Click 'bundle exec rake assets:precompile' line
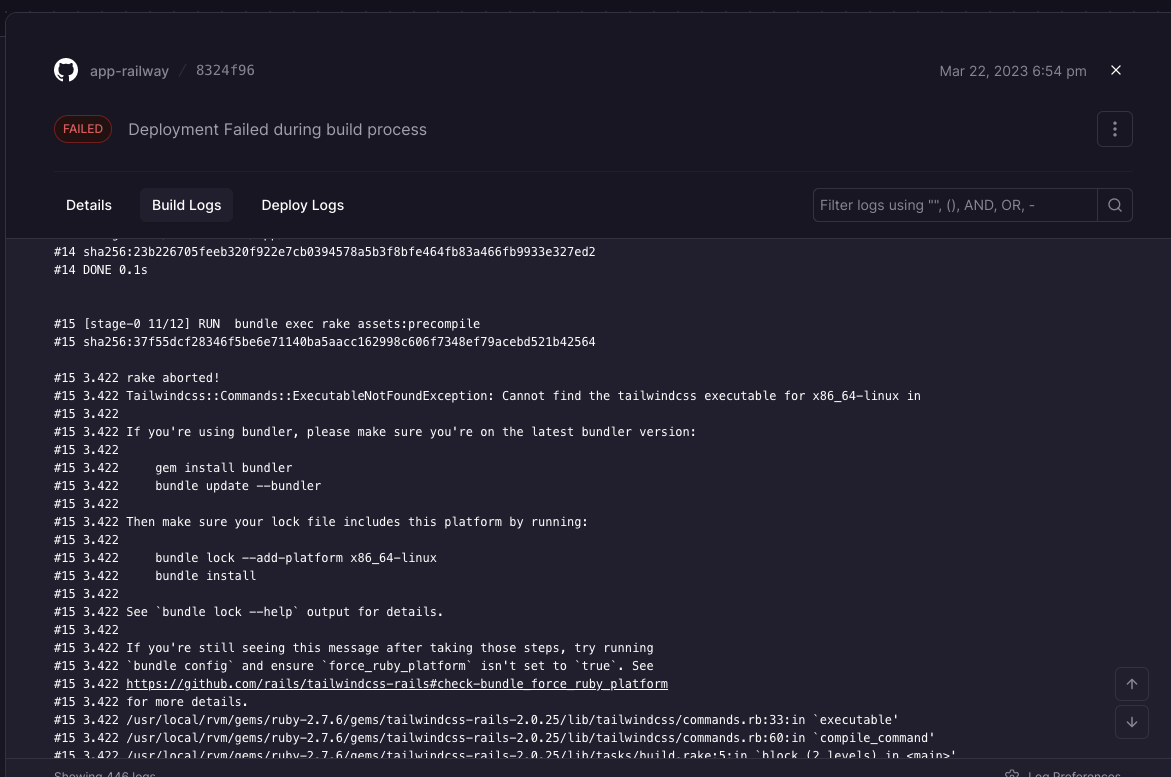Screen dimensions: 1171x777 (267, 324)
